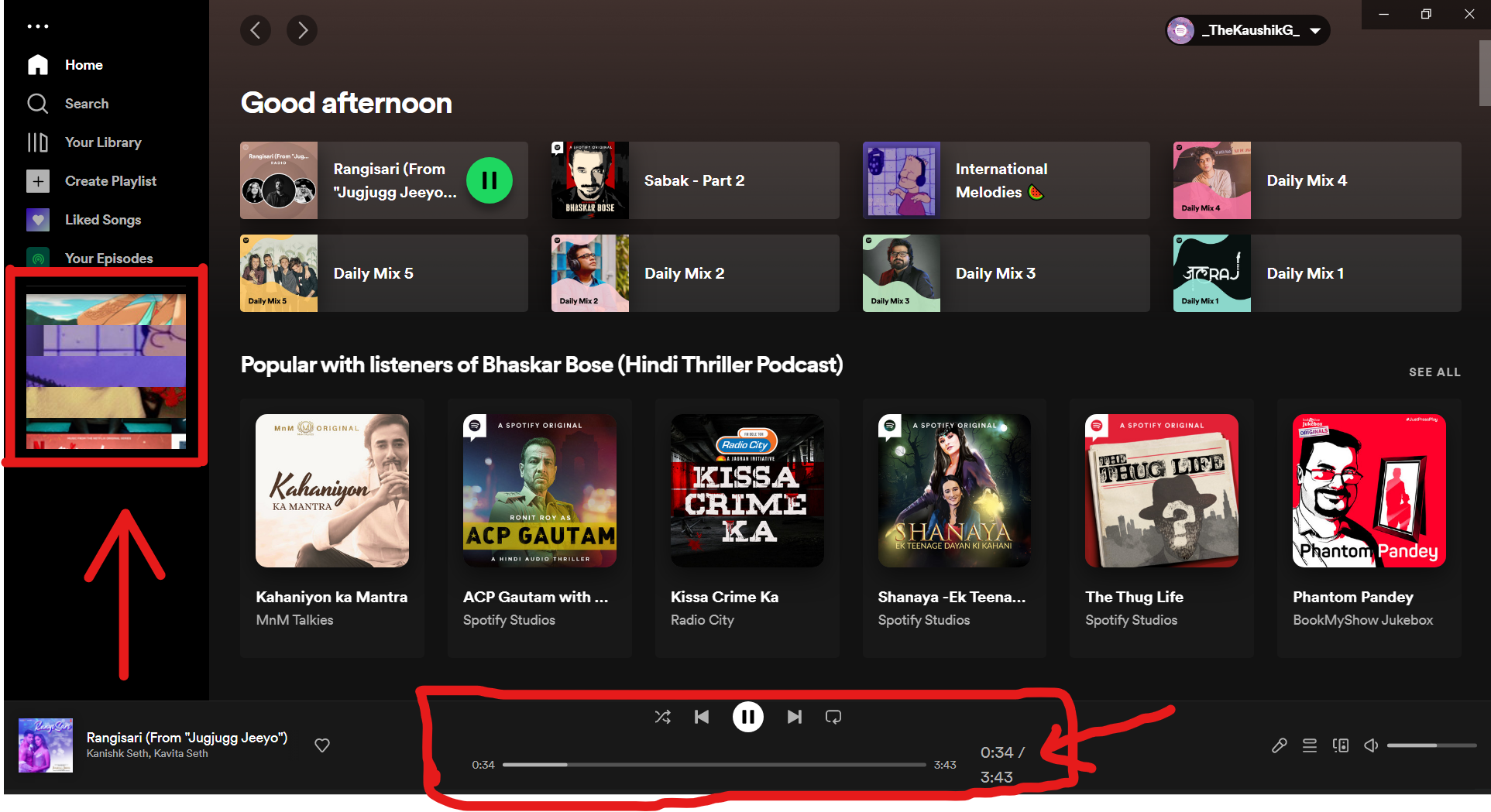Screen dimensions: 1491x812
Task: Open the Kissa Crime Ka podcast thumbnail
Action: [x=747, y=491]
